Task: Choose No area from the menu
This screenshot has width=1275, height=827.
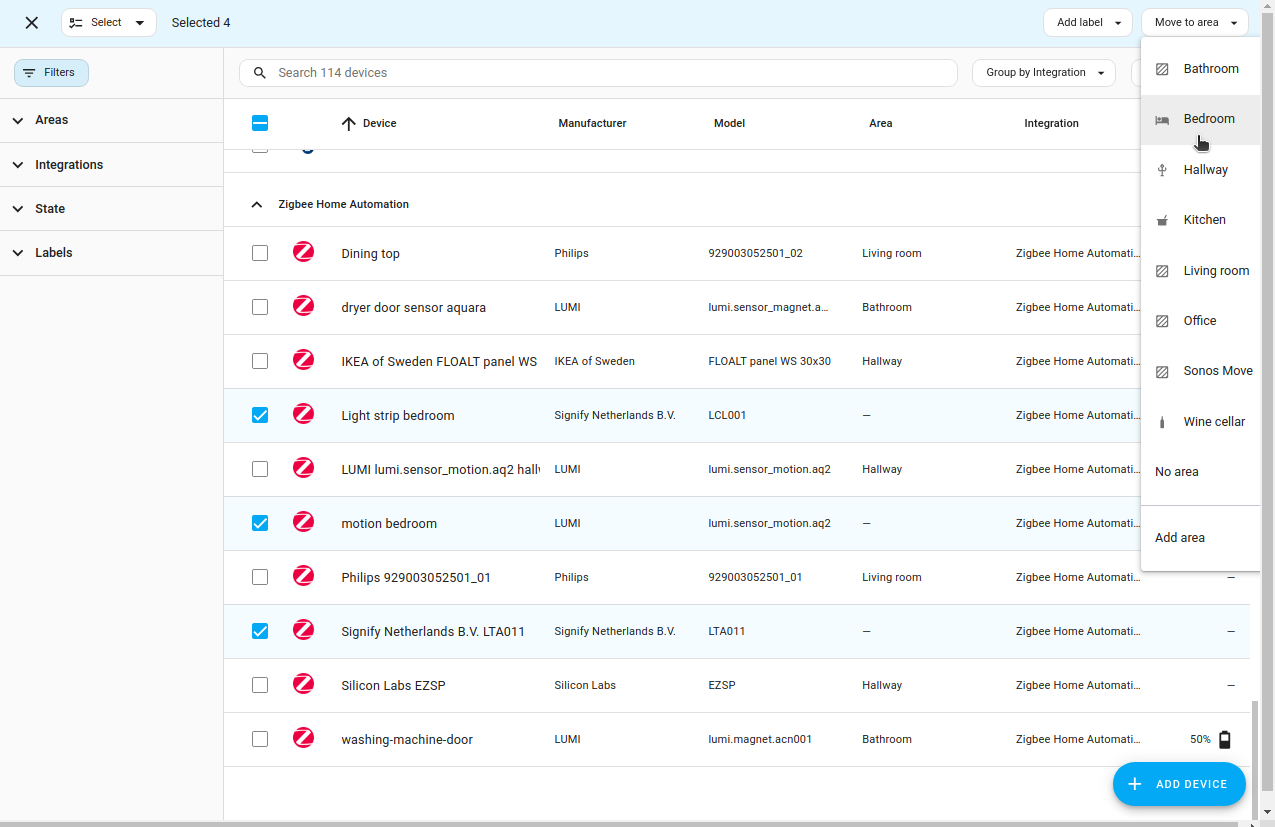Action: (x=1177, y=471)
